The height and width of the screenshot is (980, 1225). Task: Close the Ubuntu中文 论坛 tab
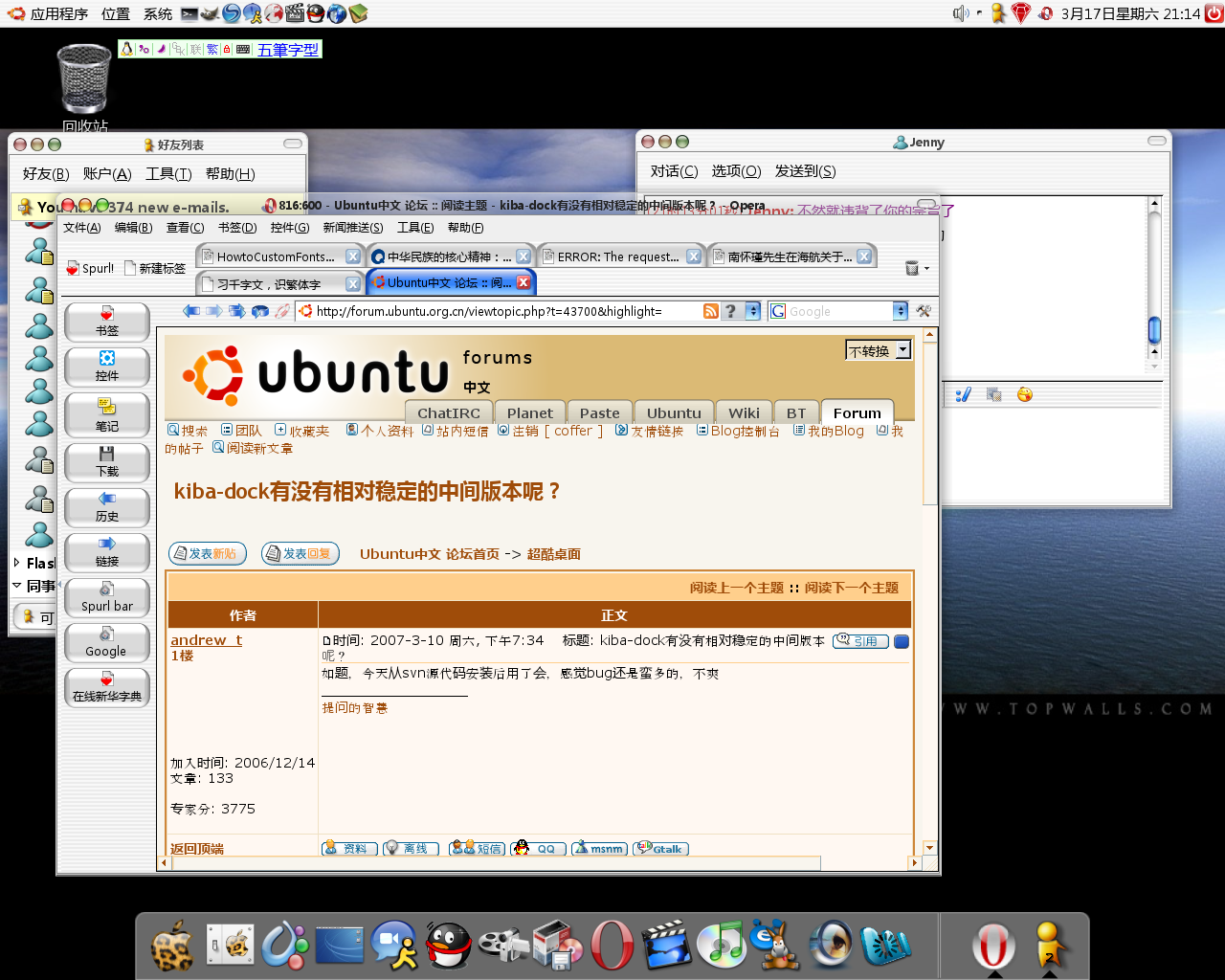(x=523, y=282)
